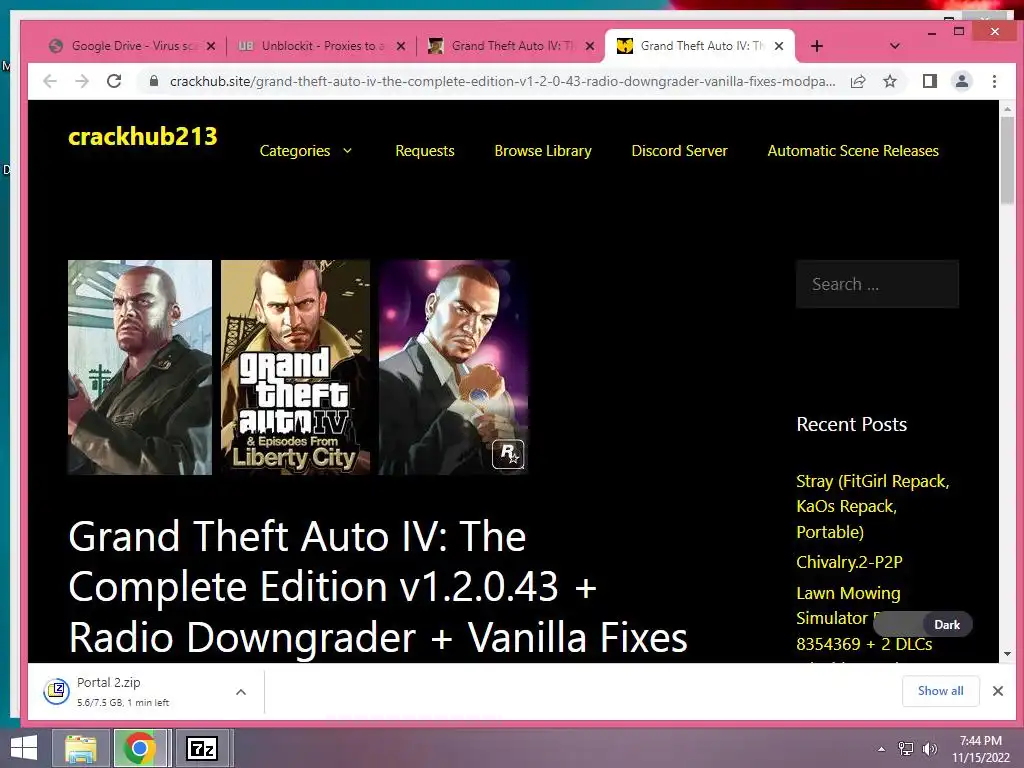Open a new tab with plus button
Screen dimensions: 1024x768
tap(816, 46)
